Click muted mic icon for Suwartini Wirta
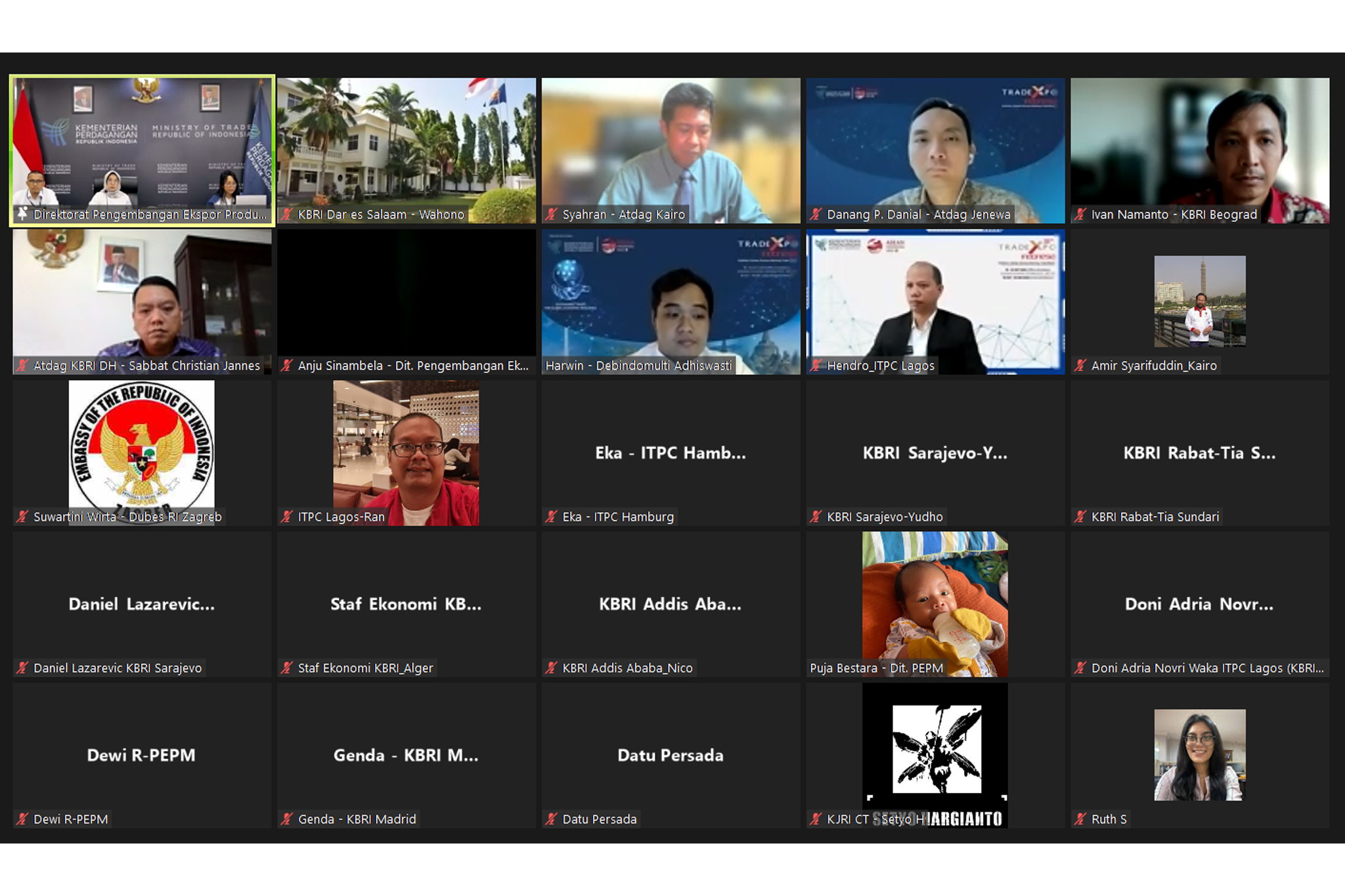This screenshot has width=1345, height=896. tap(22, 517)
